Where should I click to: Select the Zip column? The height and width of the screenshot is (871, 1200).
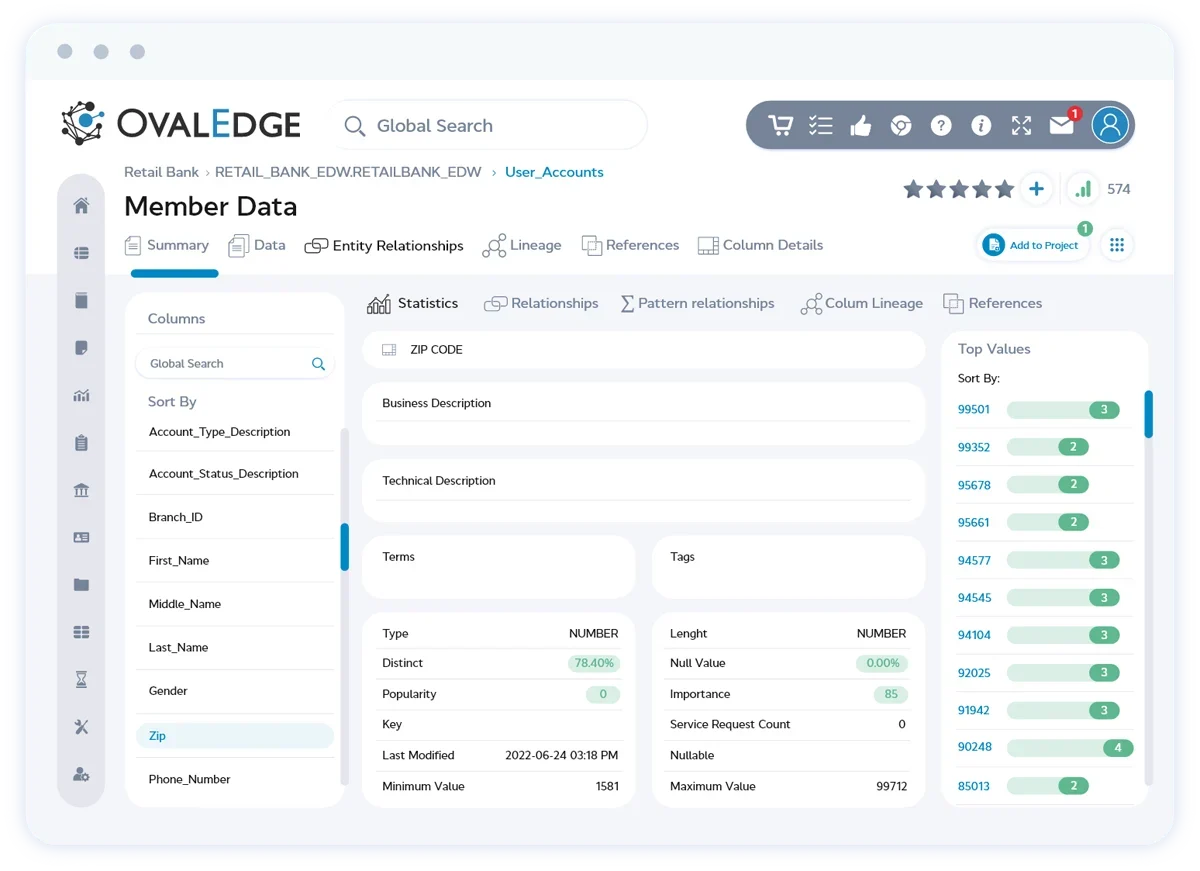click(x=235, y=736)
